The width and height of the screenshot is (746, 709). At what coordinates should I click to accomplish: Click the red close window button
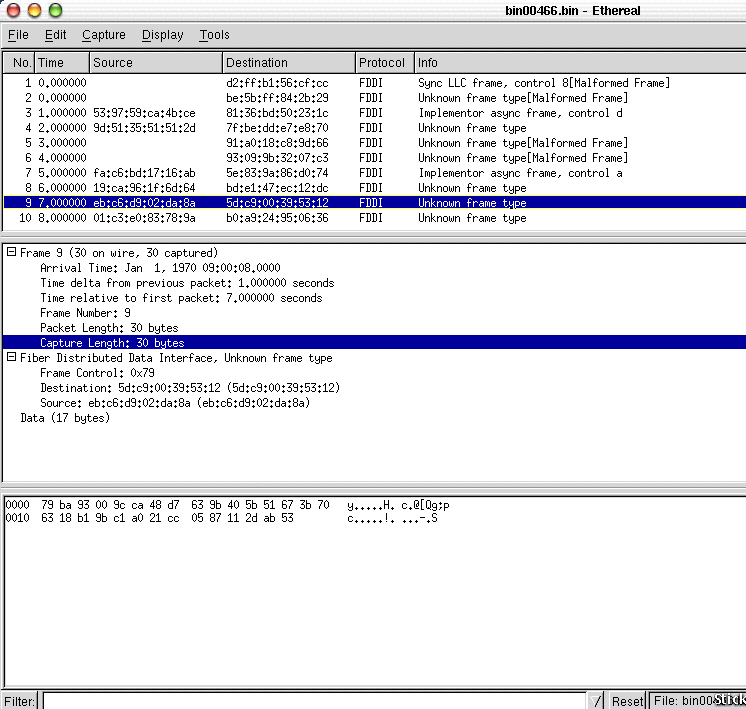13,10
